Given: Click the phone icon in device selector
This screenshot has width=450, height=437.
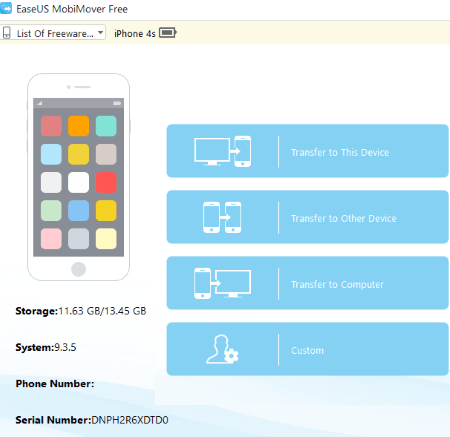Looking at the screenshot, I should [x=6, y=33].
